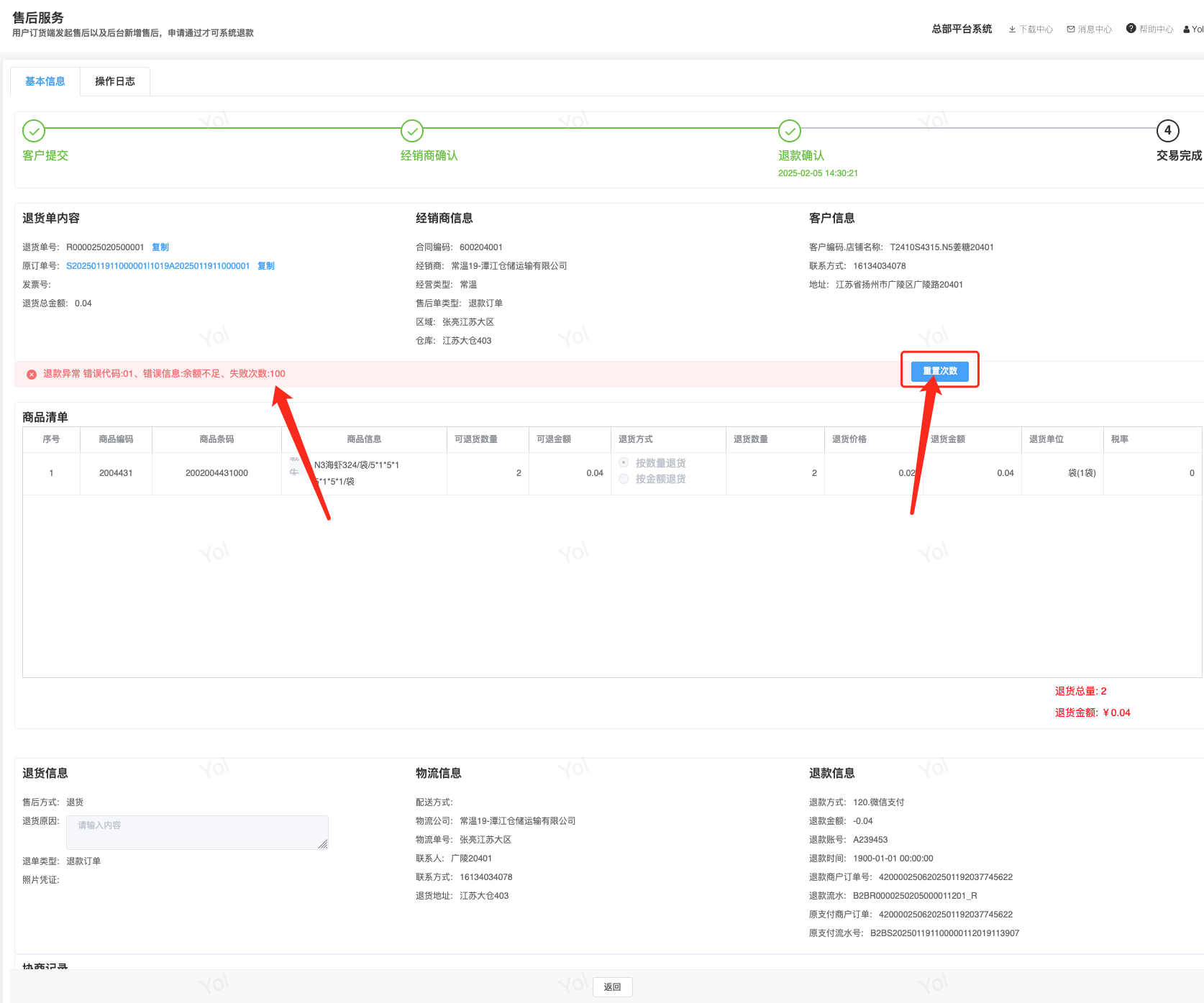
Task: Click the 商品编码 column header
Action: coord(116,439)
